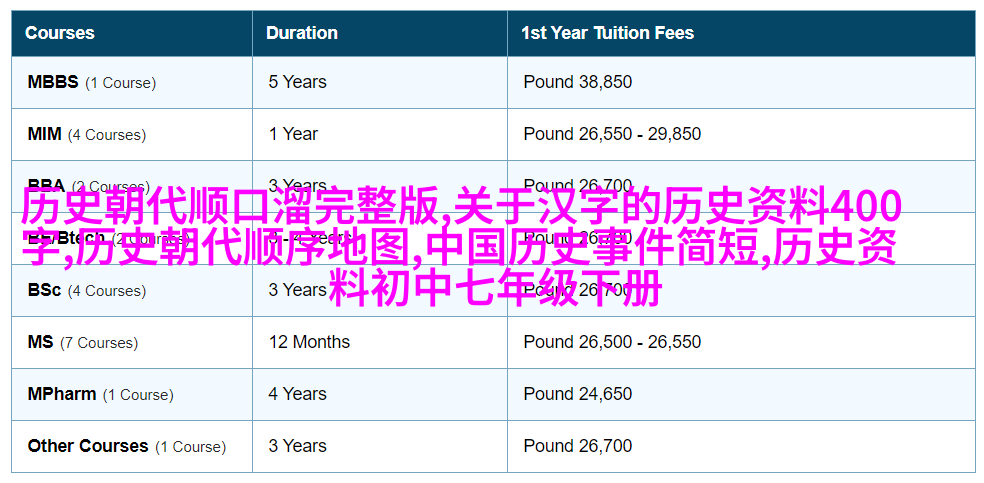The height and width of the screenshot is (483, 984).
Task: Click the 3 Years duration for Other Courses
Action: [297, 446]
